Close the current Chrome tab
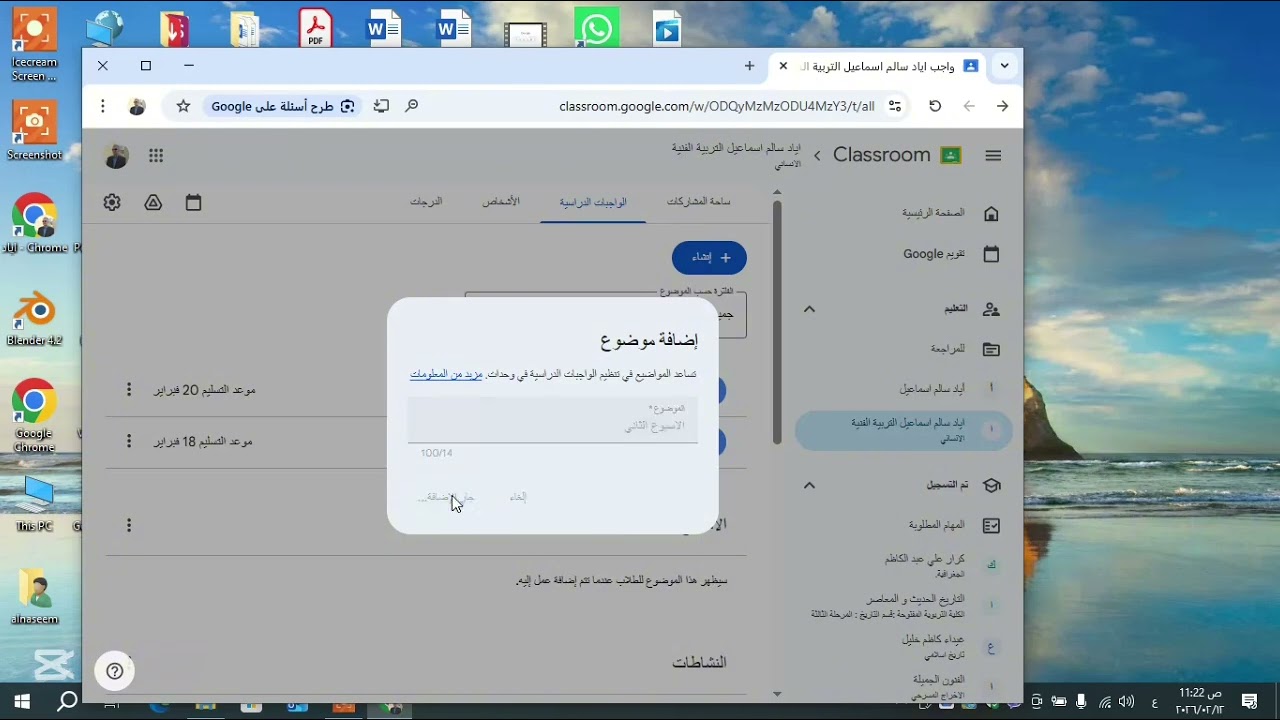Viewport: 1280px width, 720px height. coord(783,66)
